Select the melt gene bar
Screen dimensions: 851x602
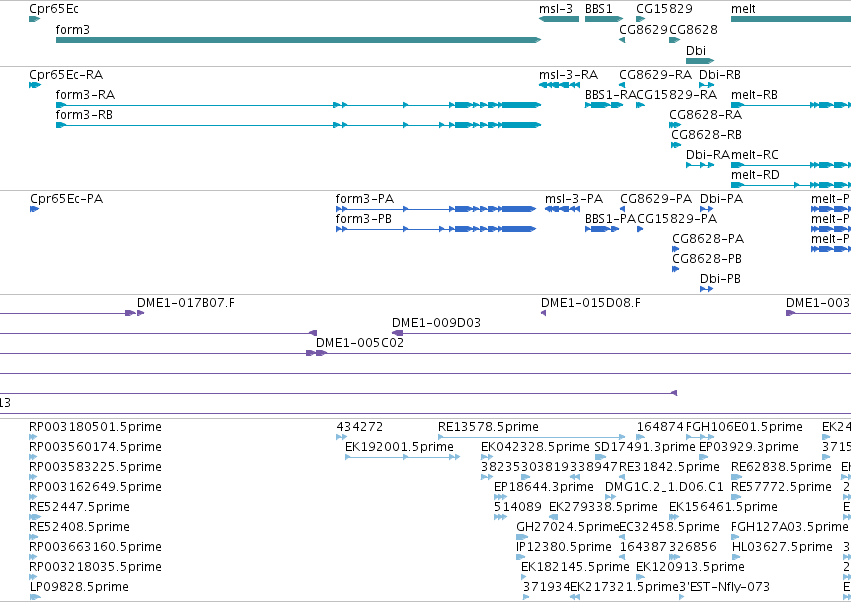click(791, 19)
